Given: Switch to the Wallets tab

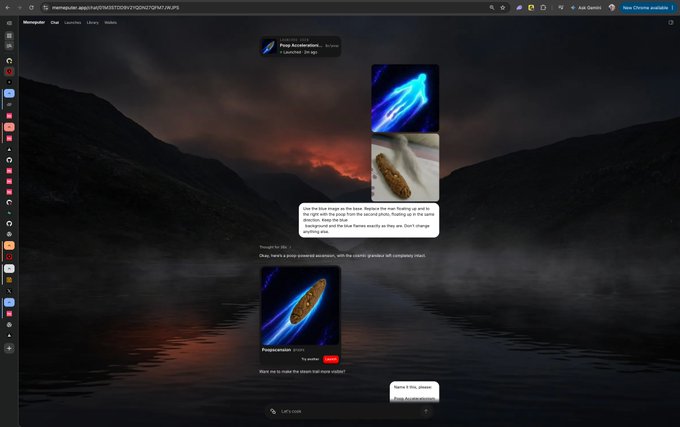Looking at the screenshot, I should (x=111, y=23).
